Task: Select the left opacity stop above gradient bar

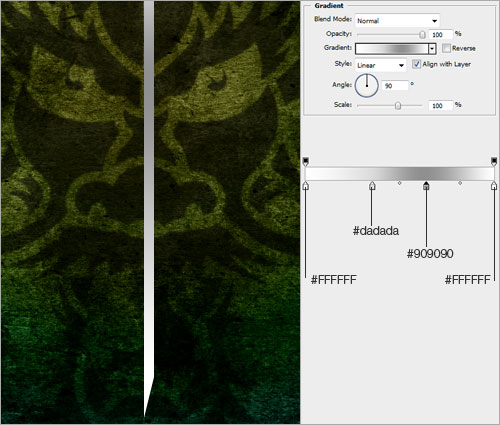Action: (x=306, y=162)
